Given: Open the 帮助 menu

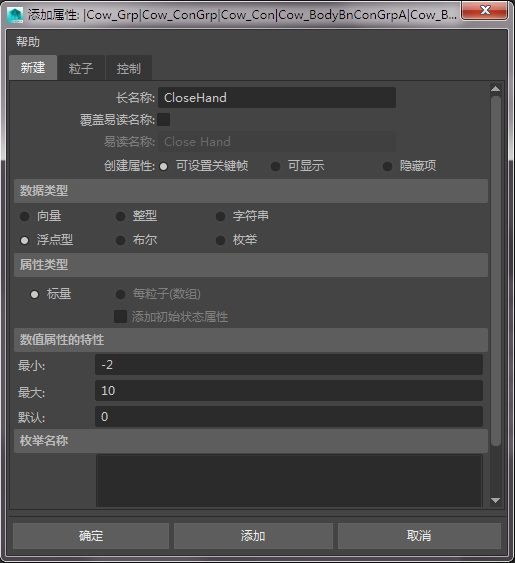Looking at the screenshot, I should pos(28,42).
